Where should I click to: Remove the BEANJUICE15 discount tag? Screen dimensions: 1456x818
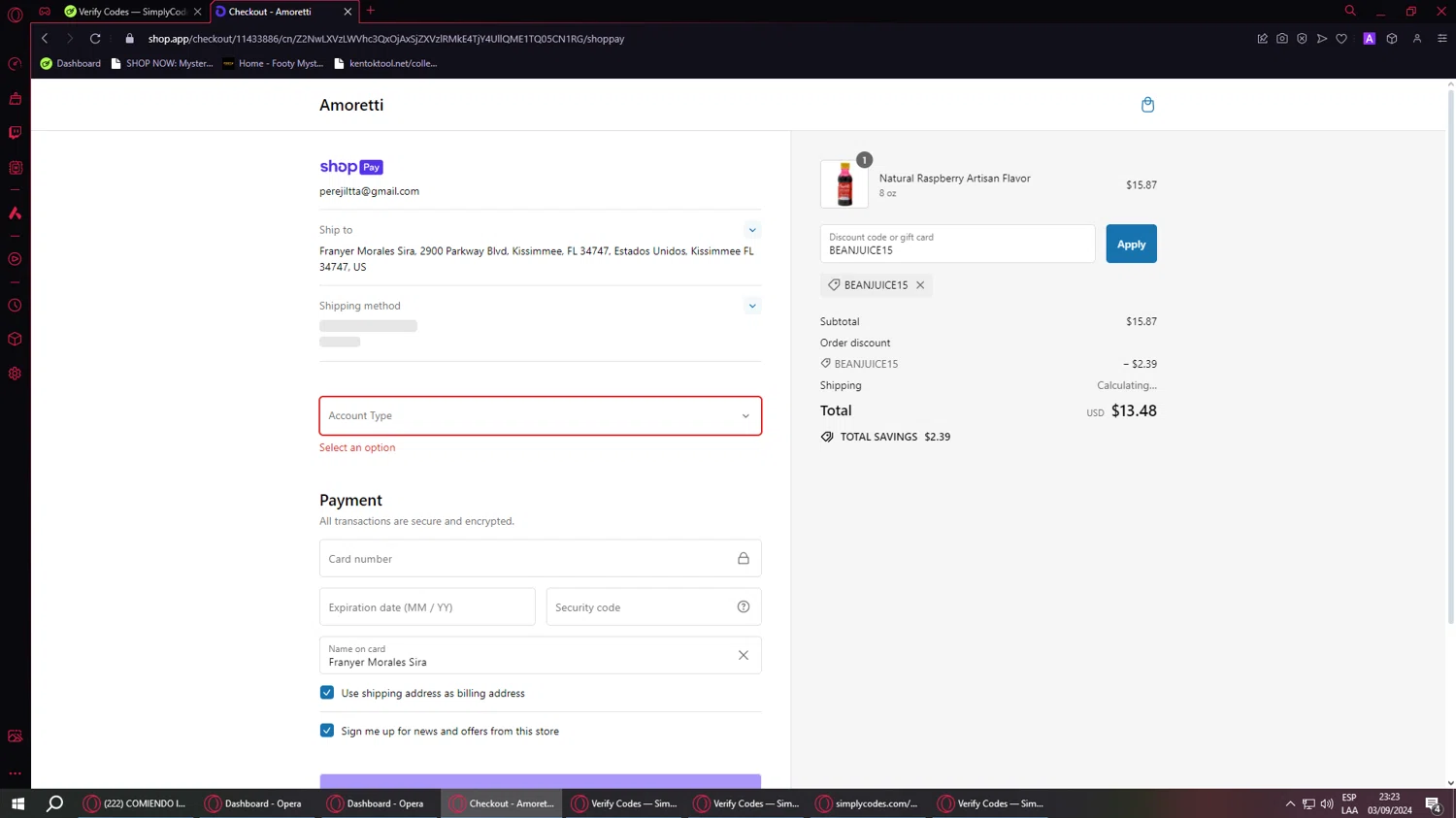pyautogui.click(x=920, y=285)
